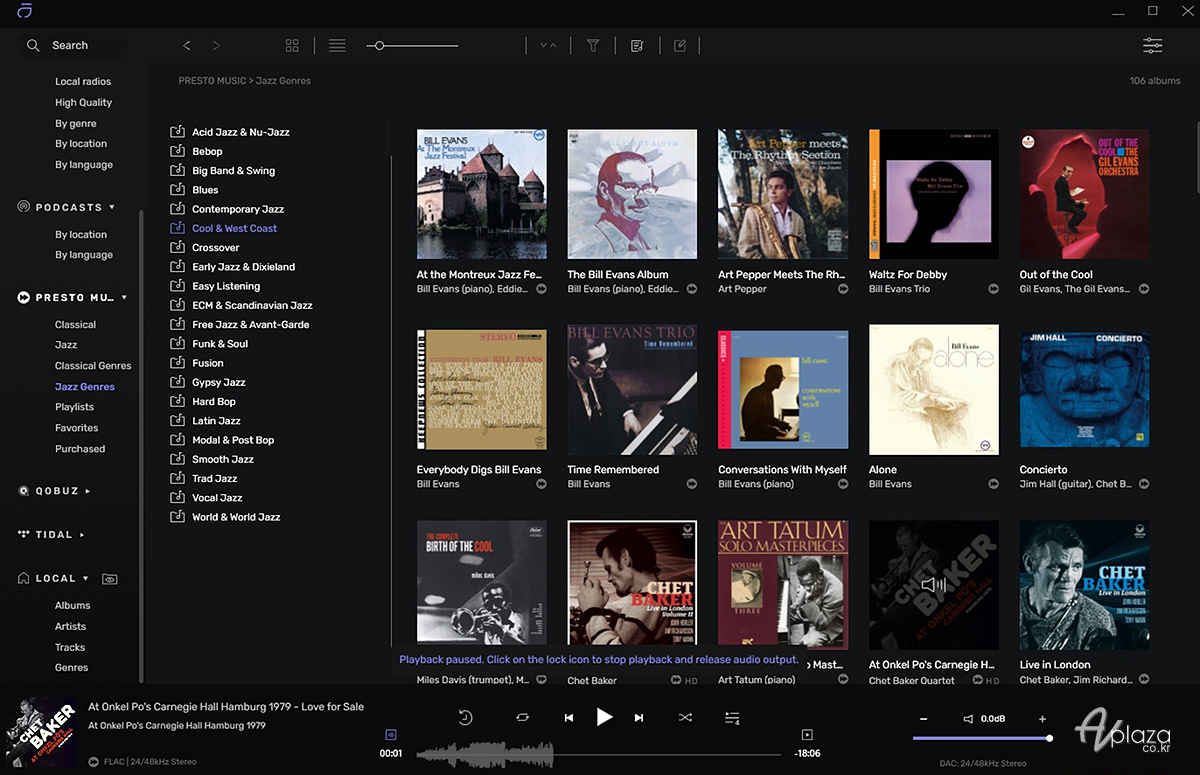Open the sort order dropdown
1200x775 pixels.
click(x=548, y=45)
